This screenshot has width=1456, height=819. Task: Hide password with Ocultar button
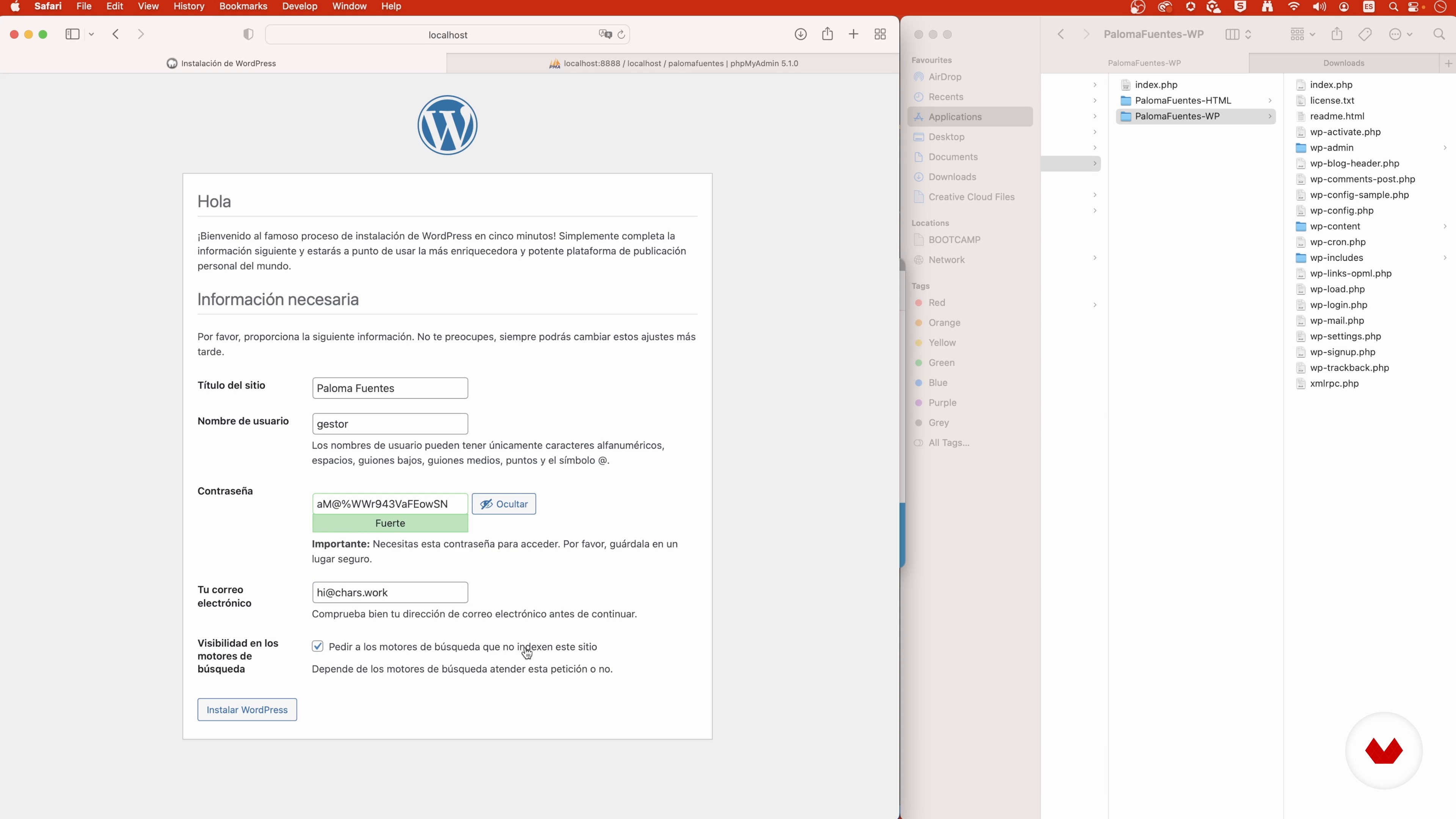click(x=504, y=504)
